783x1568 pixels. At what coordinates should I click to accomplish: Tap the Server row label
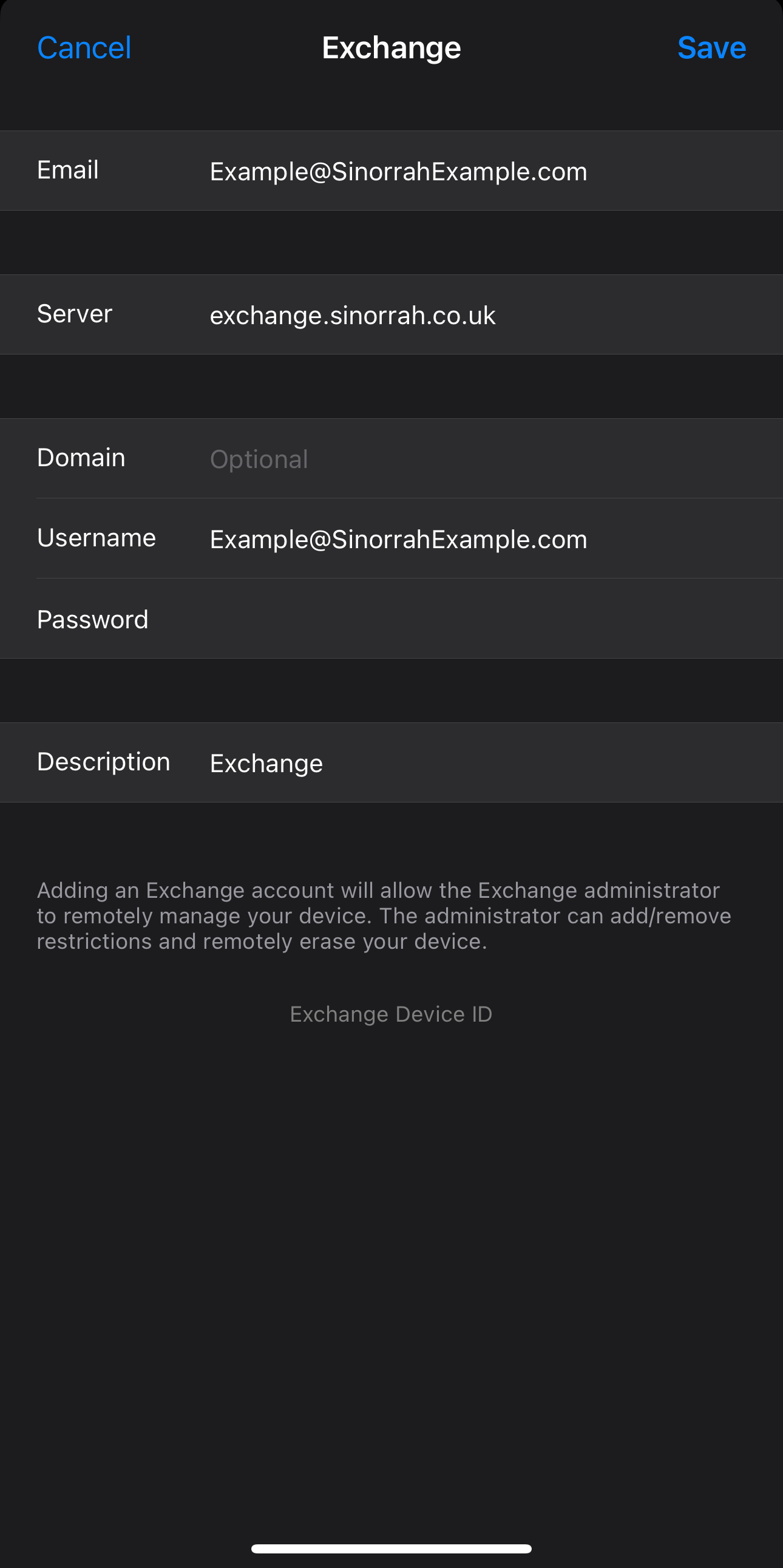coord(74,314)
